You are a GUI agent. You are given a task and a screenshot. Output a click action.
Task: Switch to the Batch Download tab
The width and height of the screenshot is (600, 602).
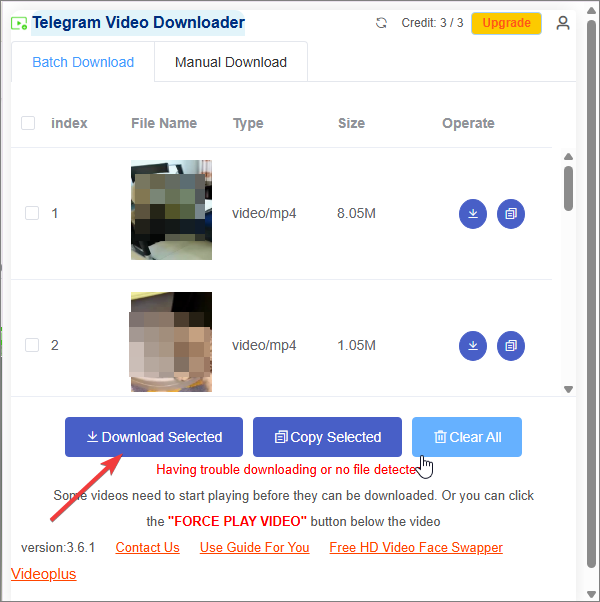tap(83, 62)
